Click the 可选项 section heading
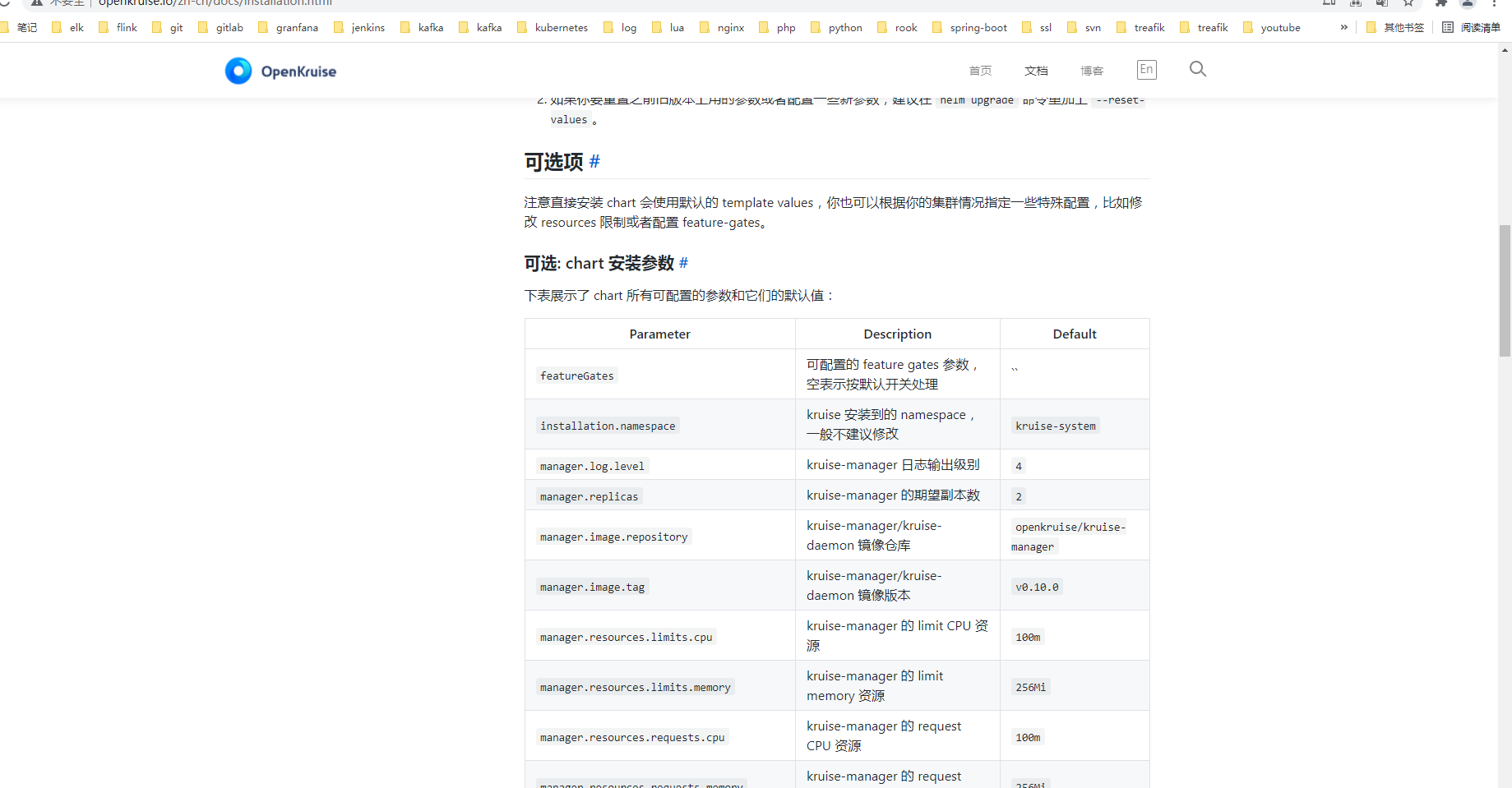The image size is (1512, 788). point(553,162)
